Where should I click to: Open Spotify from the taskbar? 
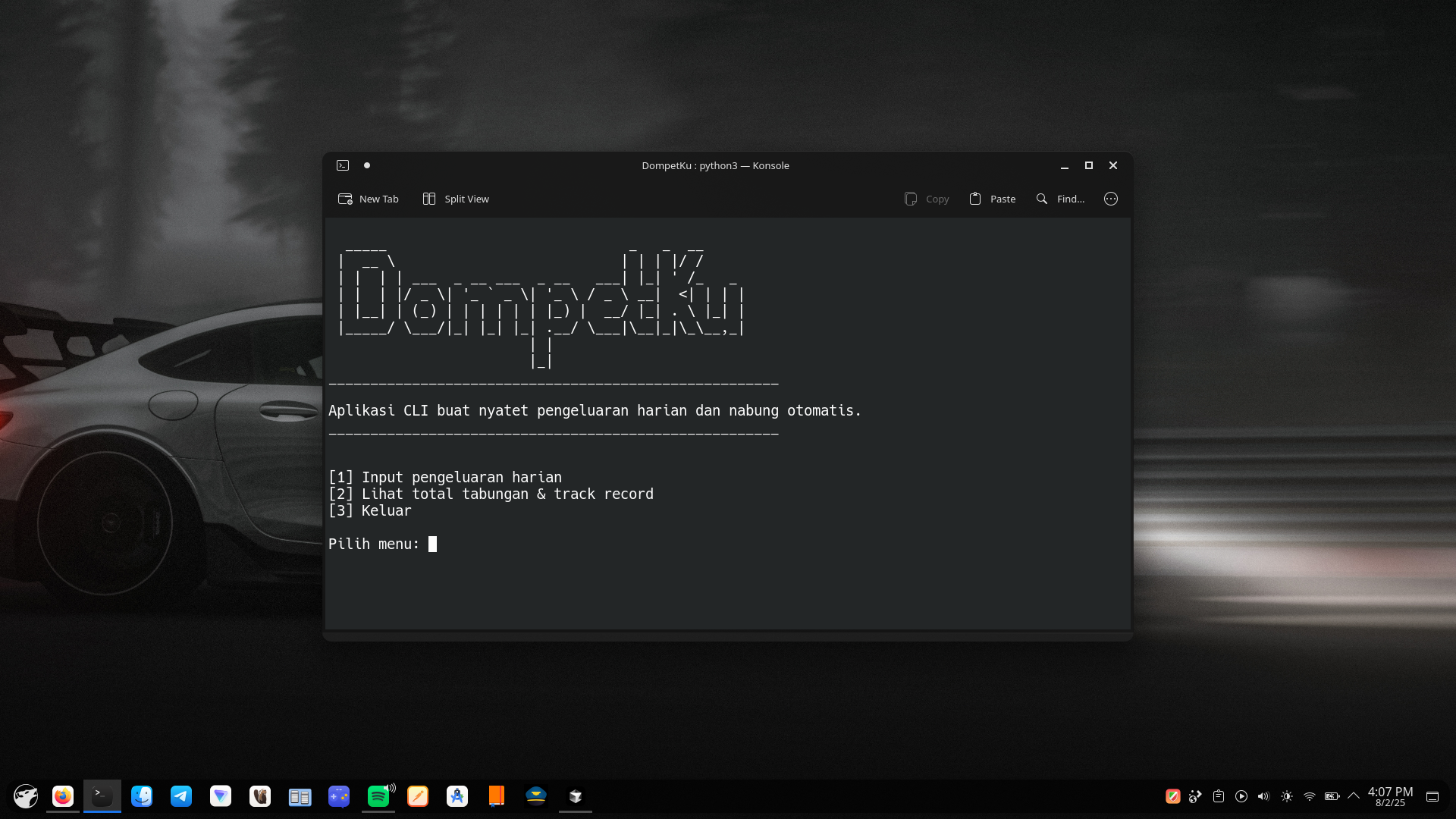tap(378, 796)
